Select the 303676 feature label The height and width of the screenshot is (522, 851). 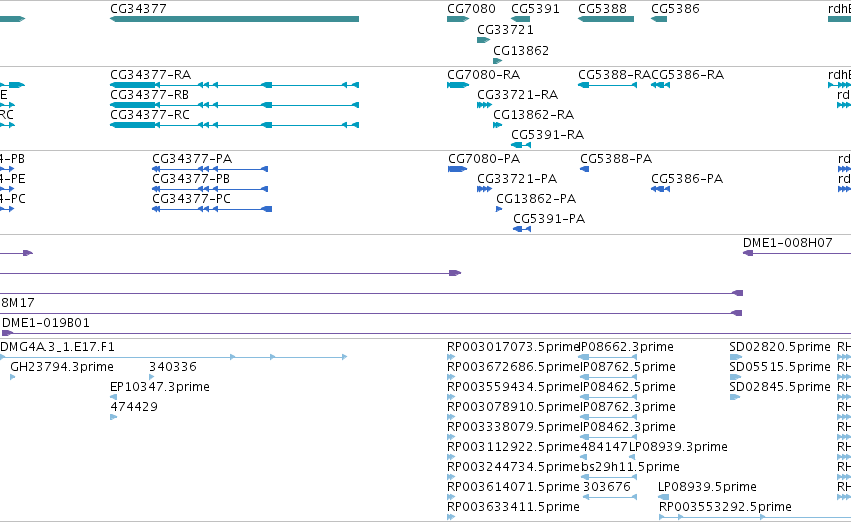[x=606, y=487]
